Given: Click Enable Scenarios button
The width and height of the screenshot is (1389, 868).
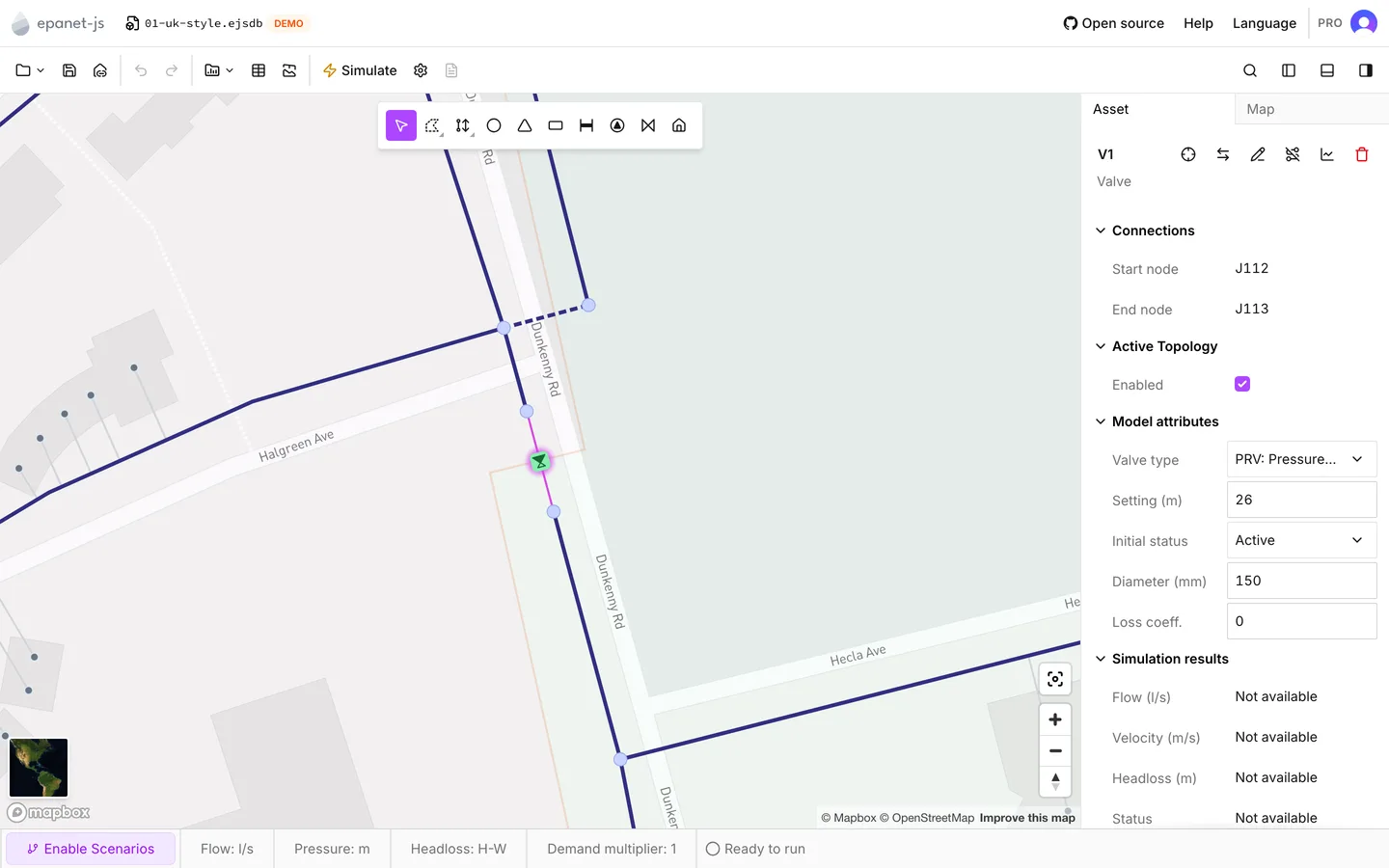Looking at the screenshot, I should pyautogui.click(x=91, y=849).
